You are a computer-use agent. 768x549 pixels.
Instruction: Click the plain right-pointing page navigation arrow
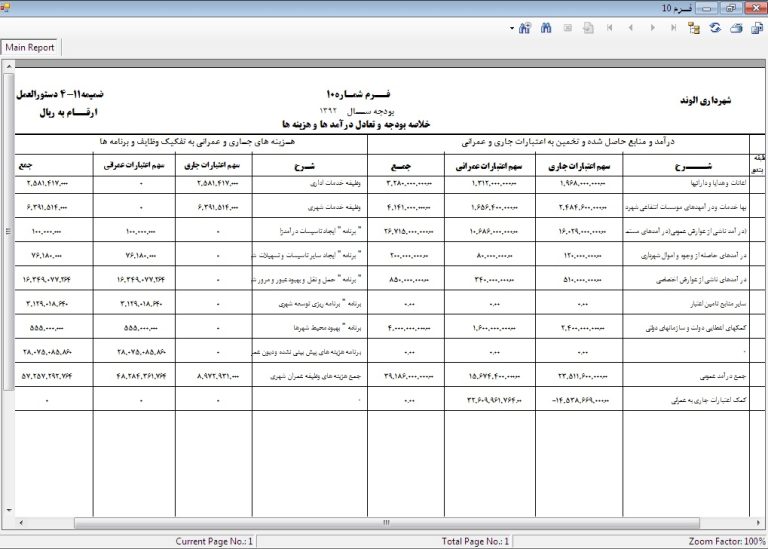(653, 29)
